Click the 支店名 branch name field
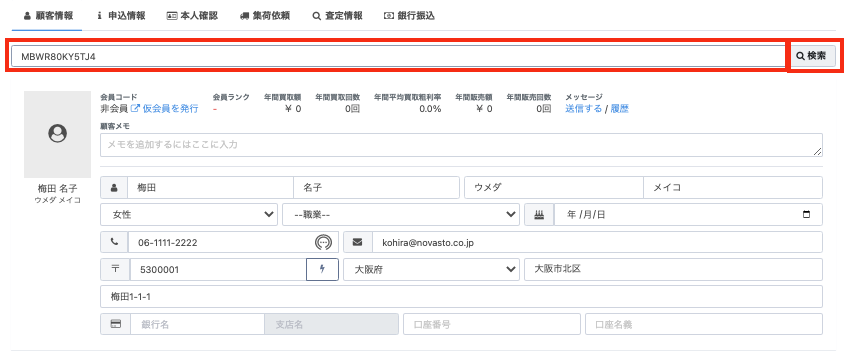Screen dimensions: 852x363 pos(331,324)
